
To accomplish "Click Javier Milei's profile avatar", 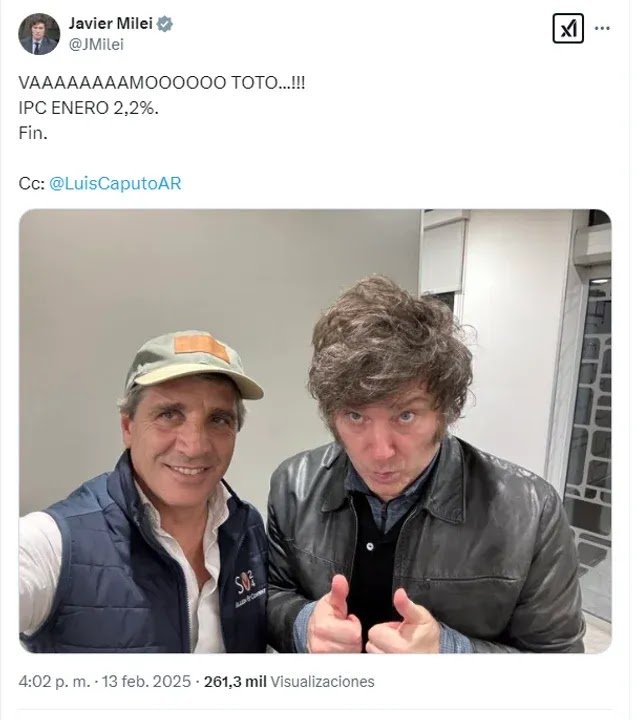I will click(x=39, y=34).
